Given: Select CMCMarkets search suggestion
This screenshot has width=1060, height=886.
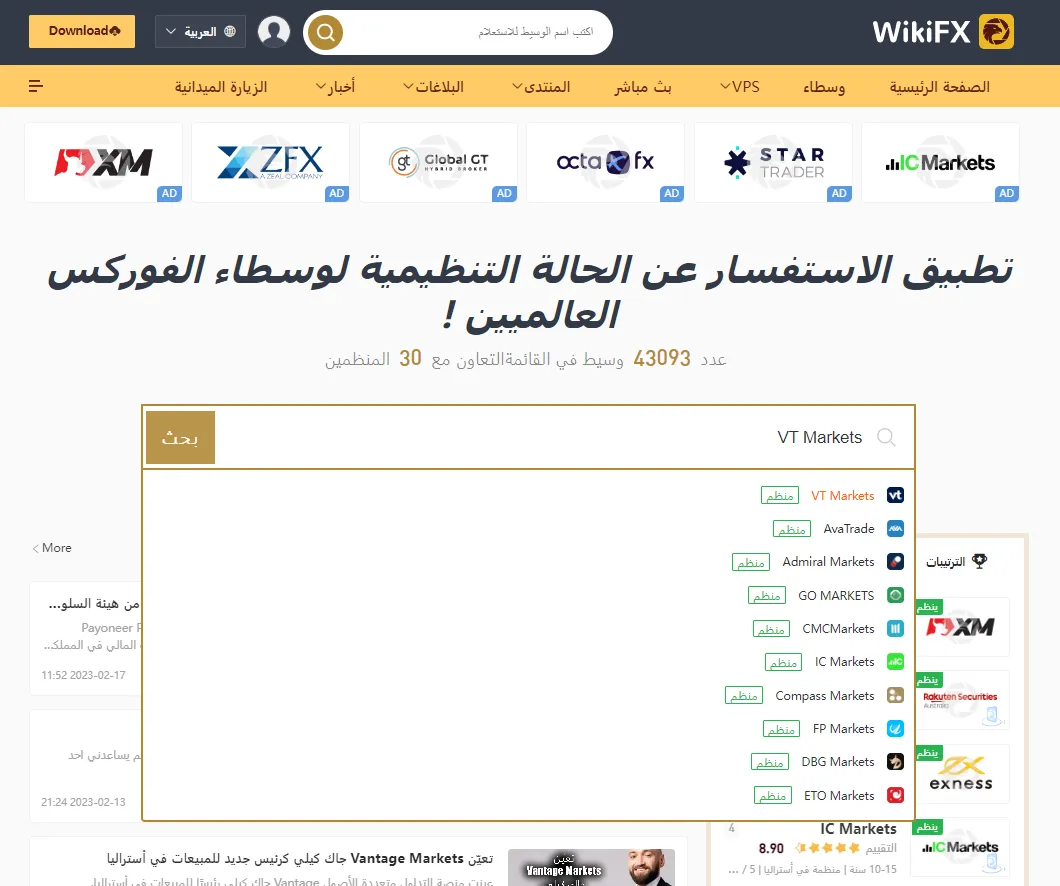Looking at the screenshot, I should click(838, 629).
